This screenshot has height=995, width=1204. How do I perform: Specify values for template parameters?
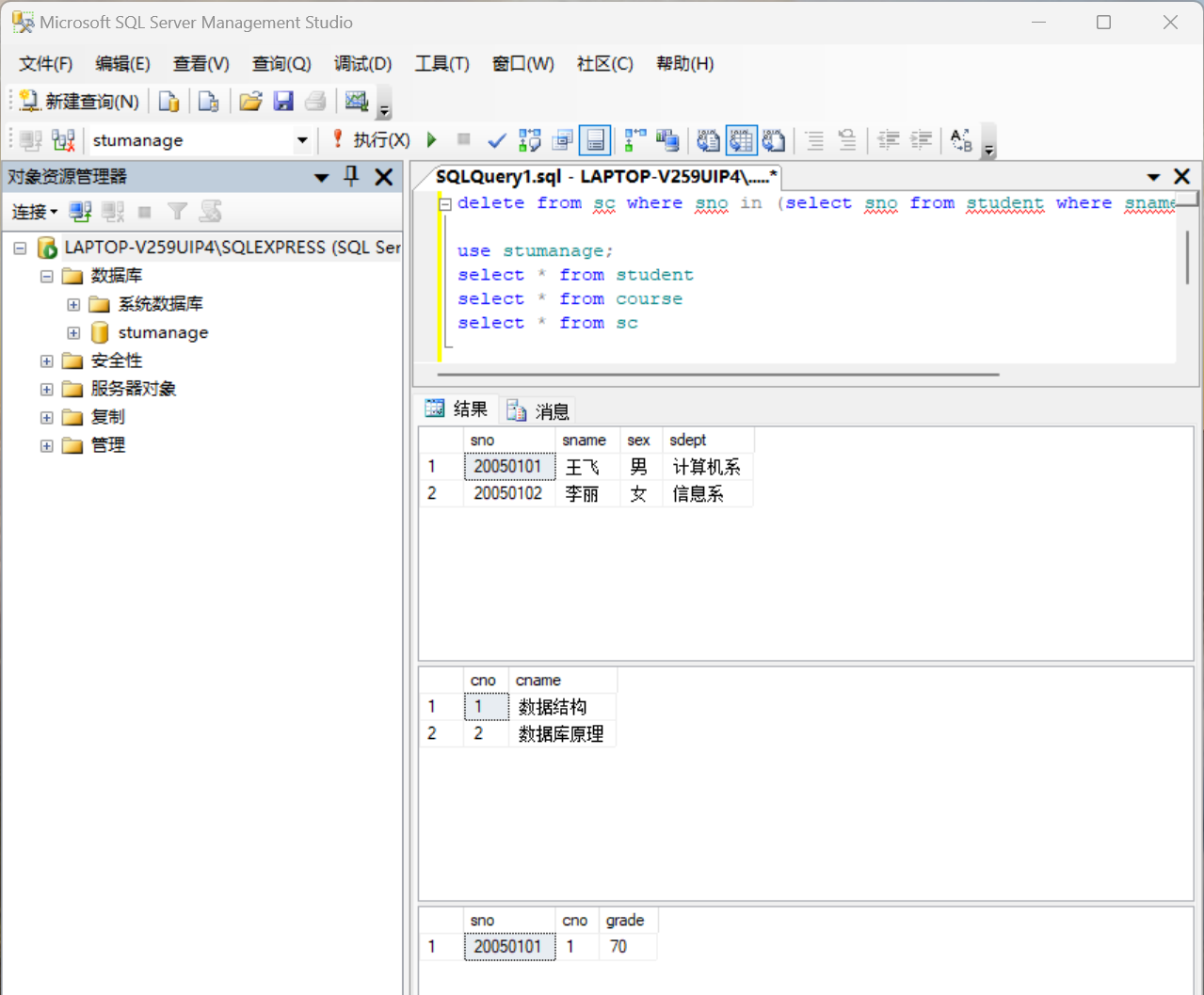(961, 140)
